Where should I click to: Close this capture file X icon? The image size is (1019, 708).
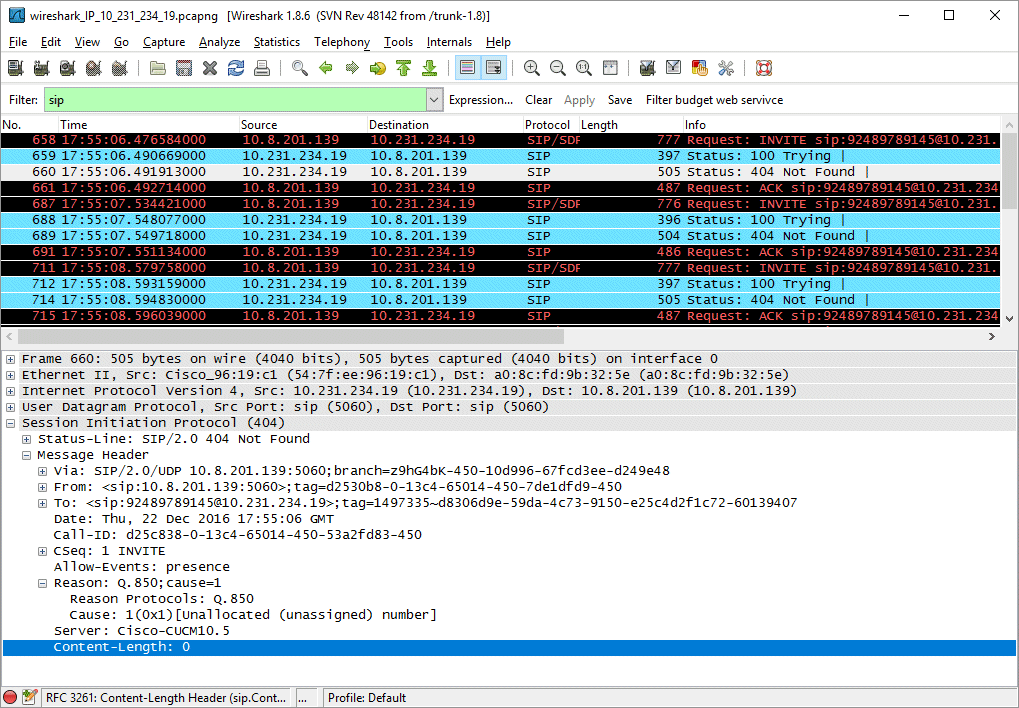(210, 68)
